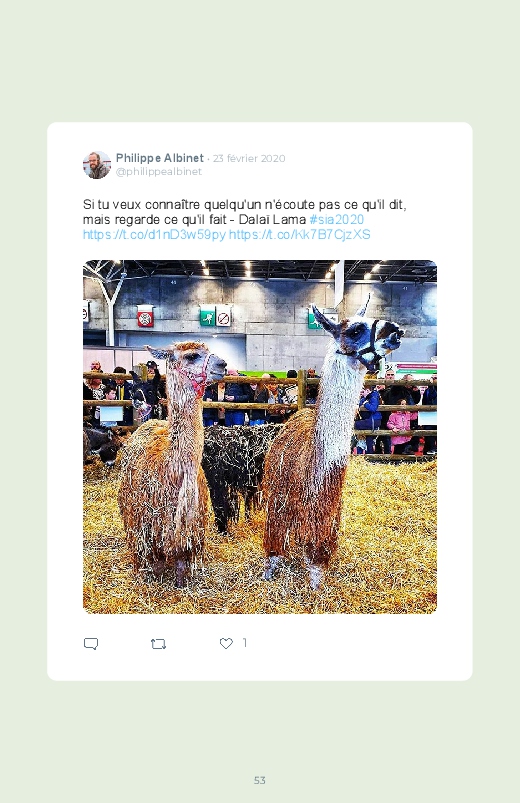This screenshot has height=803, width=520.
Task: Open the Philippe Albinet display name
Action: point(160,158)
